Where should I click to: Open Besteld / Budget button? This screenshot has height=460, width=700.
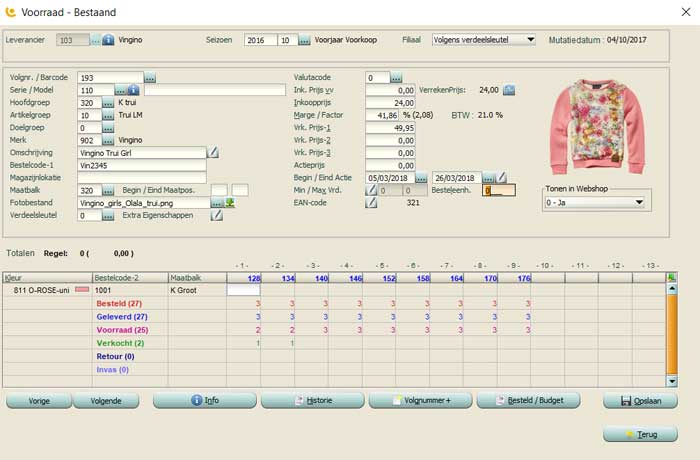529,400
